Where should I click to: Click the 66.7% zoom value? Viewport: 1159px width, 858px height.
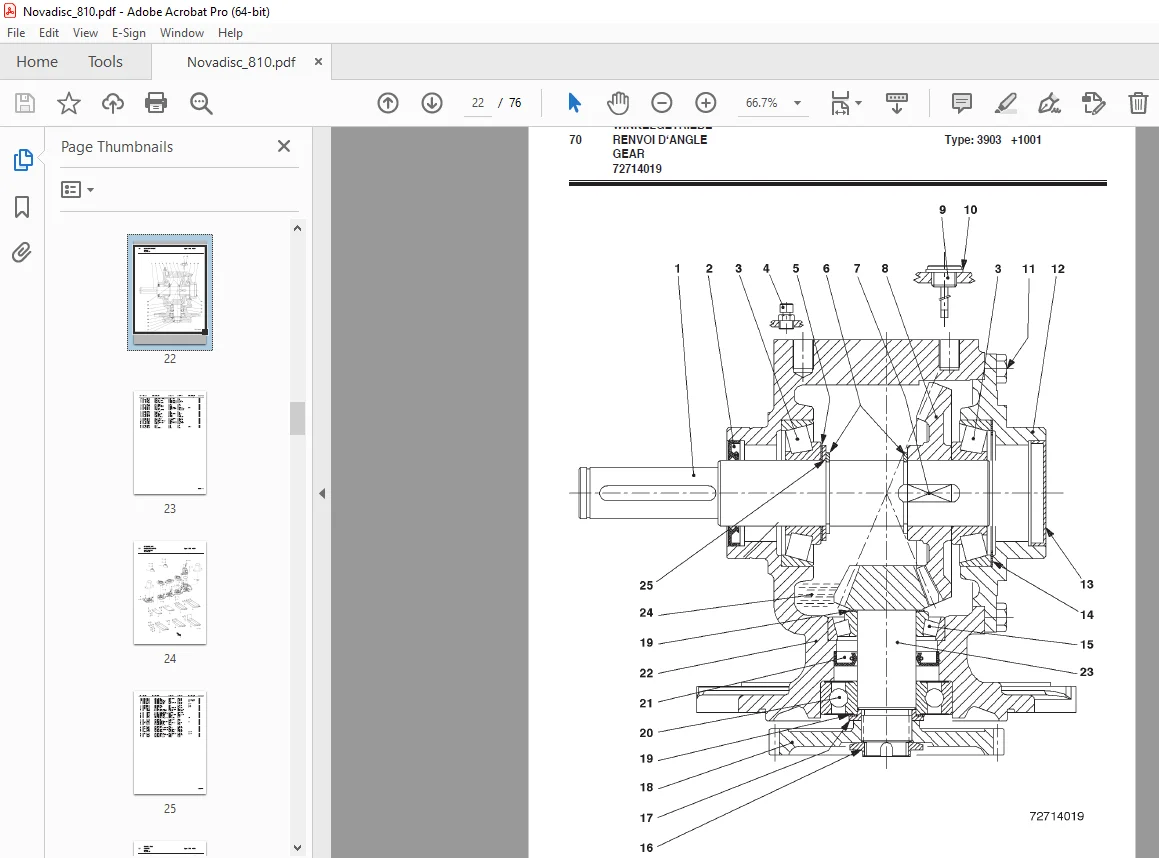761,103
